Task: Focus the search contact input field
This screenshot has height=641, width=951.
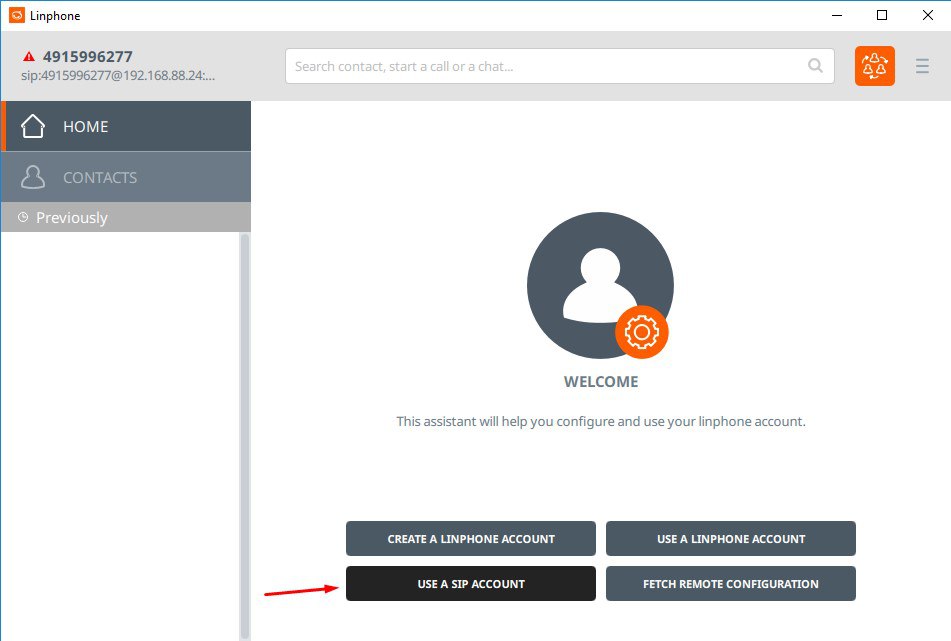Action: [x=560, y=66]
